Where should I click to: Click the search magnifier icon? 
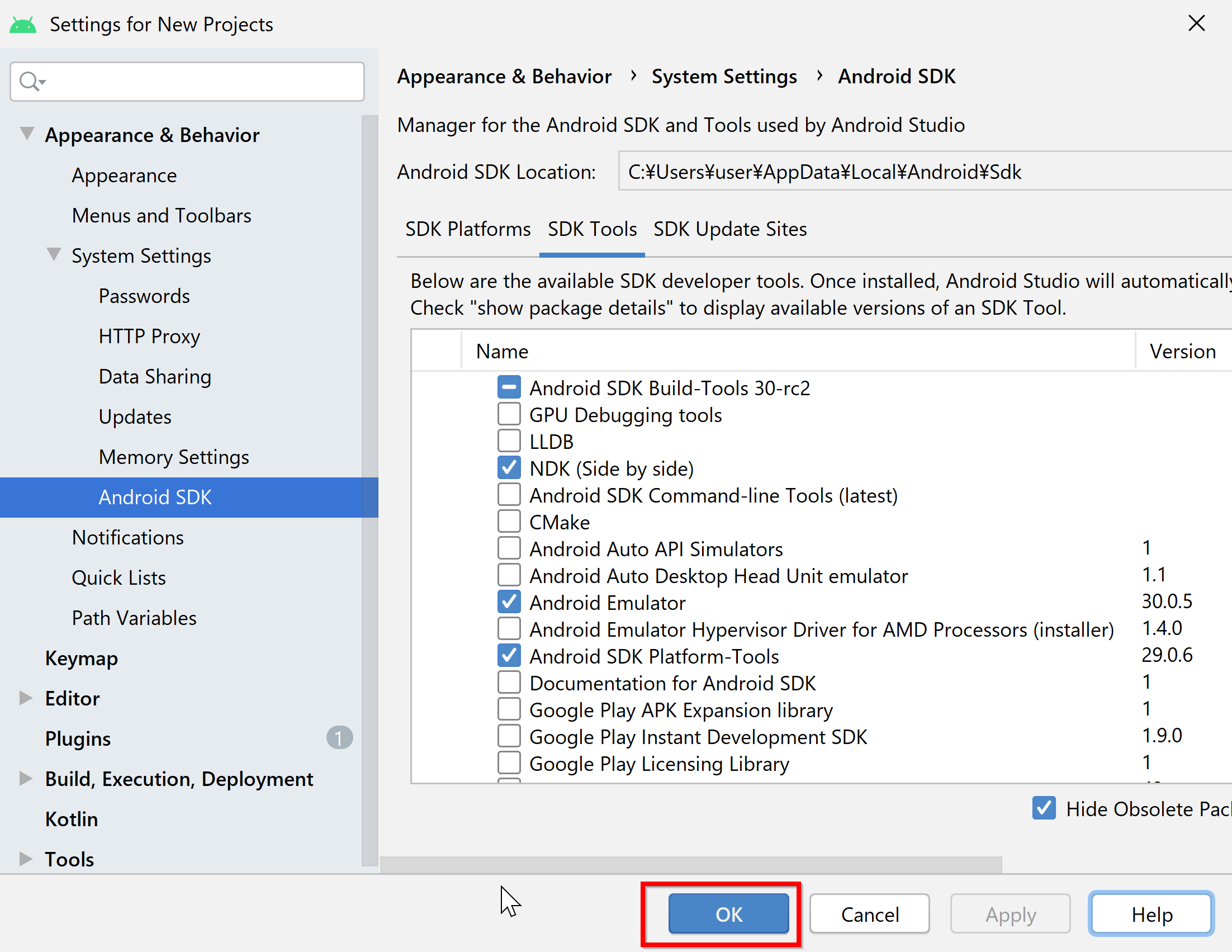pos(31,82)
